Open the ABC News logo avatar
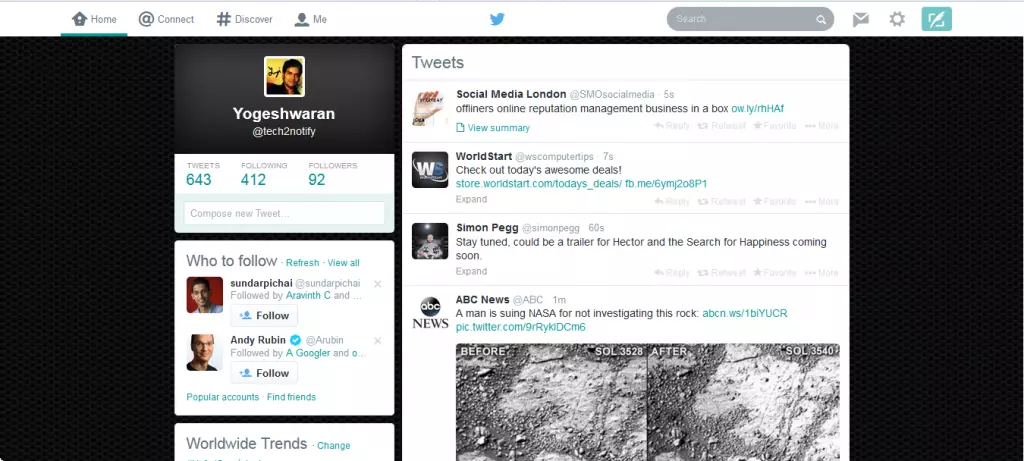The height and width of the screenshot is (461, 1024). (430, 312)
